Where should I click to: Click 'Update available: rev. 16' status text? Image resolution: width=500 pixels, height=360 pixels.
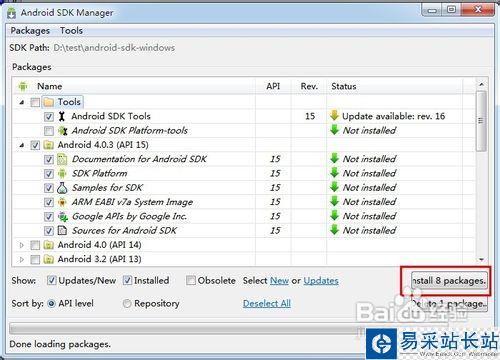pyautogui.click(x=393, y=116)
